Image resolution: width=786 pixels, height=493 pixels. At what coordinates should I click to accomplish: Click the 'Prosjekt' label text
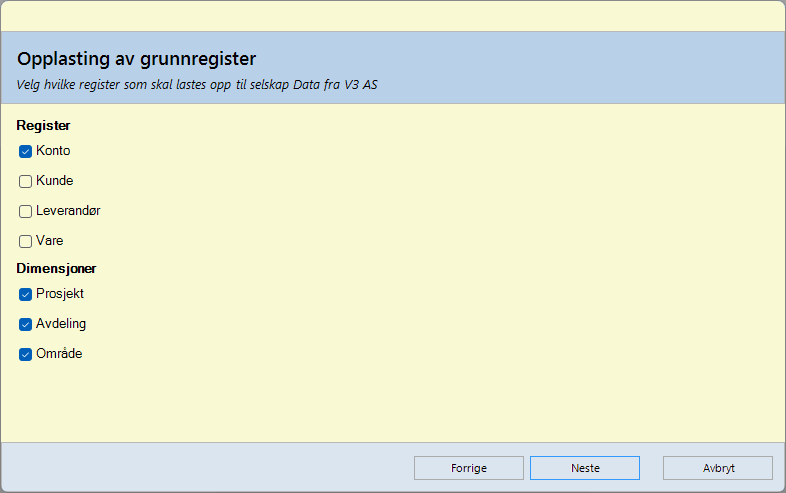[60, 294]
